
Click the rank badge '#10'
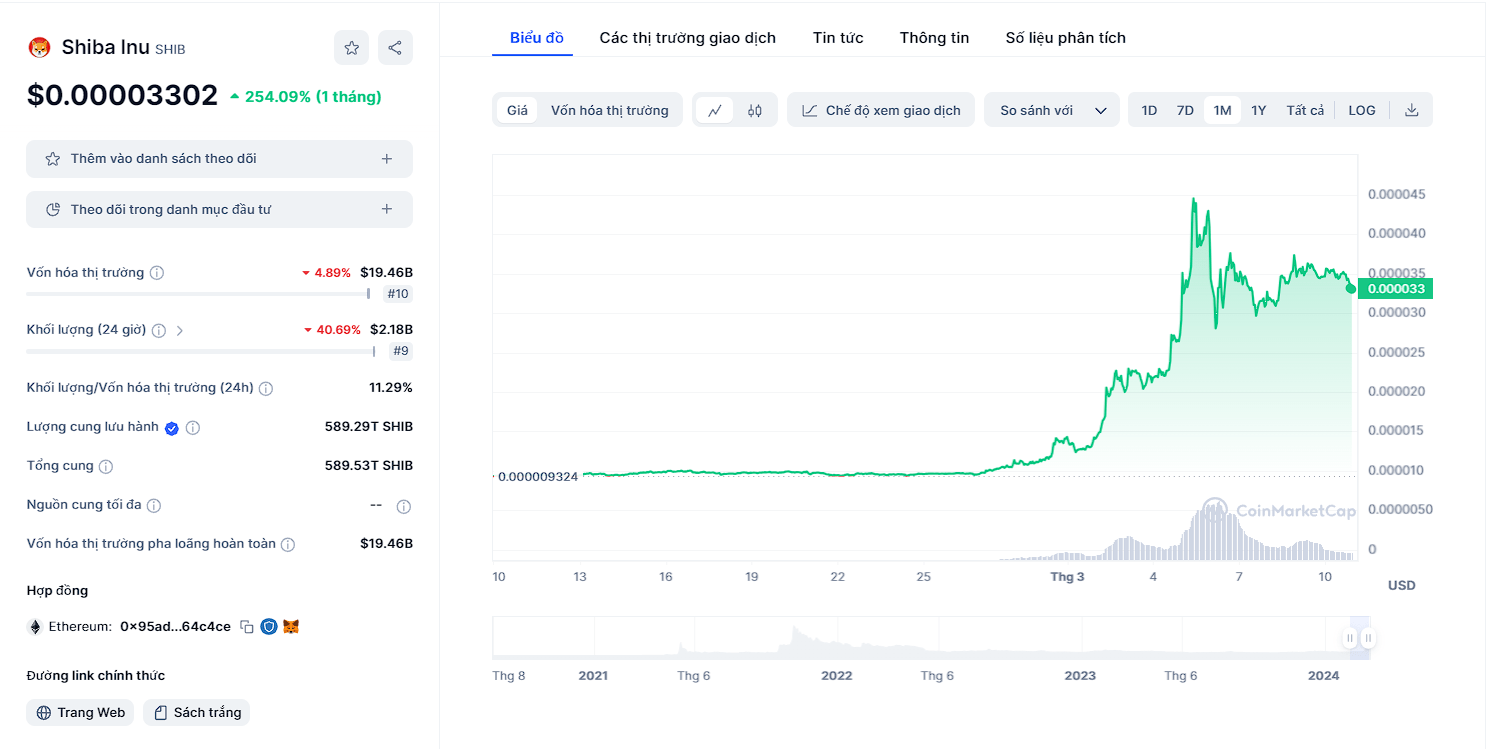tap(398, 294)
